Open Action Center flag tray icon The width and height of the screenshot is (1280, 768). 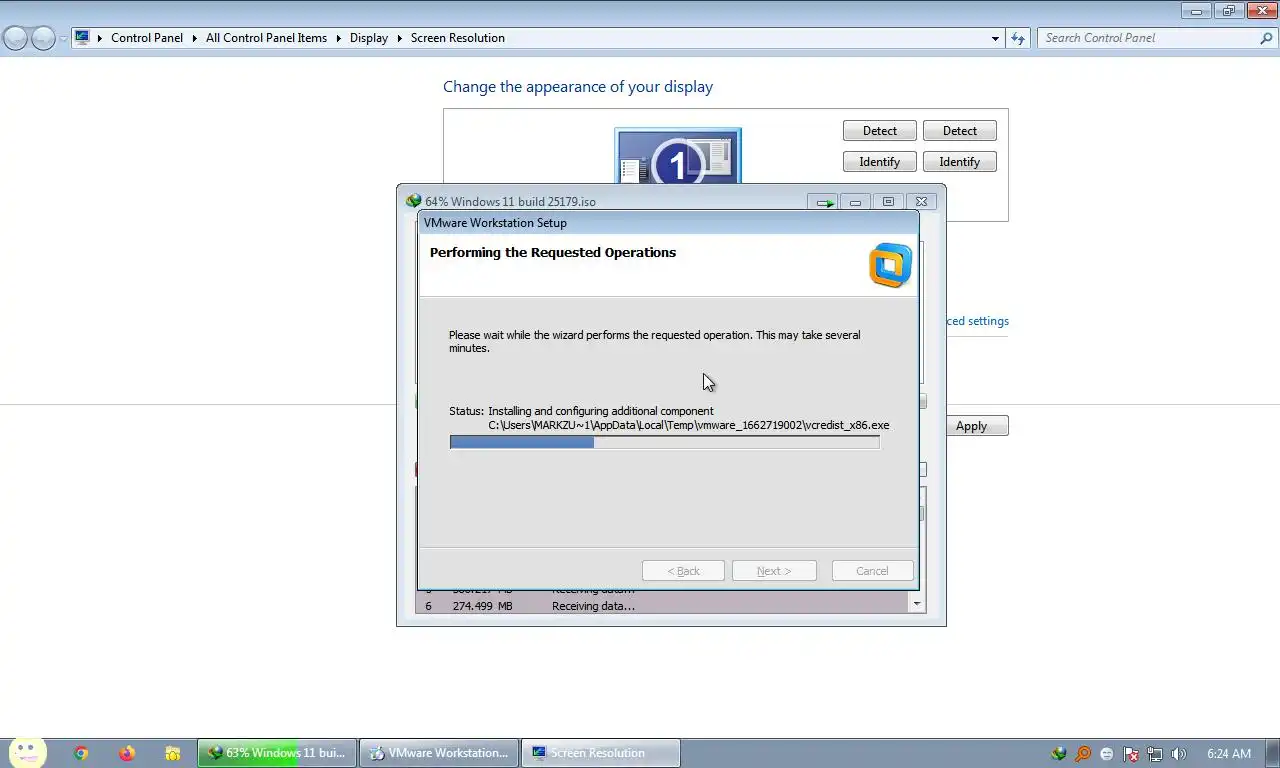pyautogui.click(x=1131, y=754)
